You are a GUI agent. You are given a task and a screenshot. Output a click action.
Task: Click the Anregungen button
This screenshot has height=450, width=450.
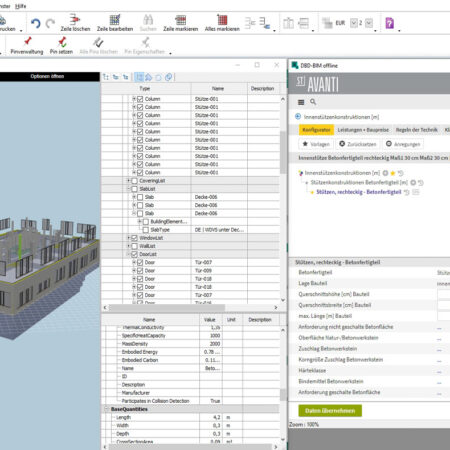[x=403, y=144]
